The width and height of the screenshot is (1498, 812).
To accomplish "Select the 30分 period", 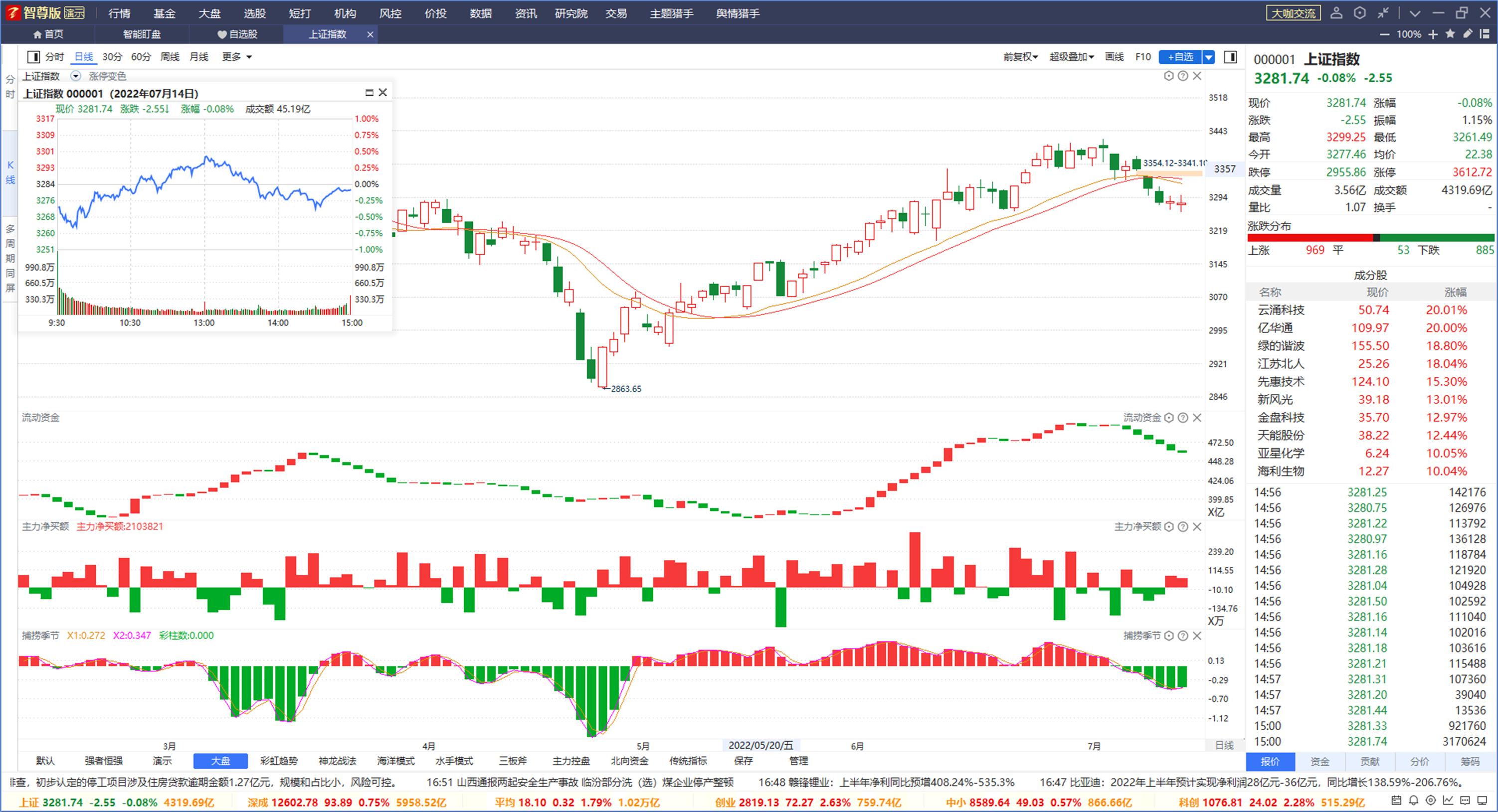I will (112, 57).
